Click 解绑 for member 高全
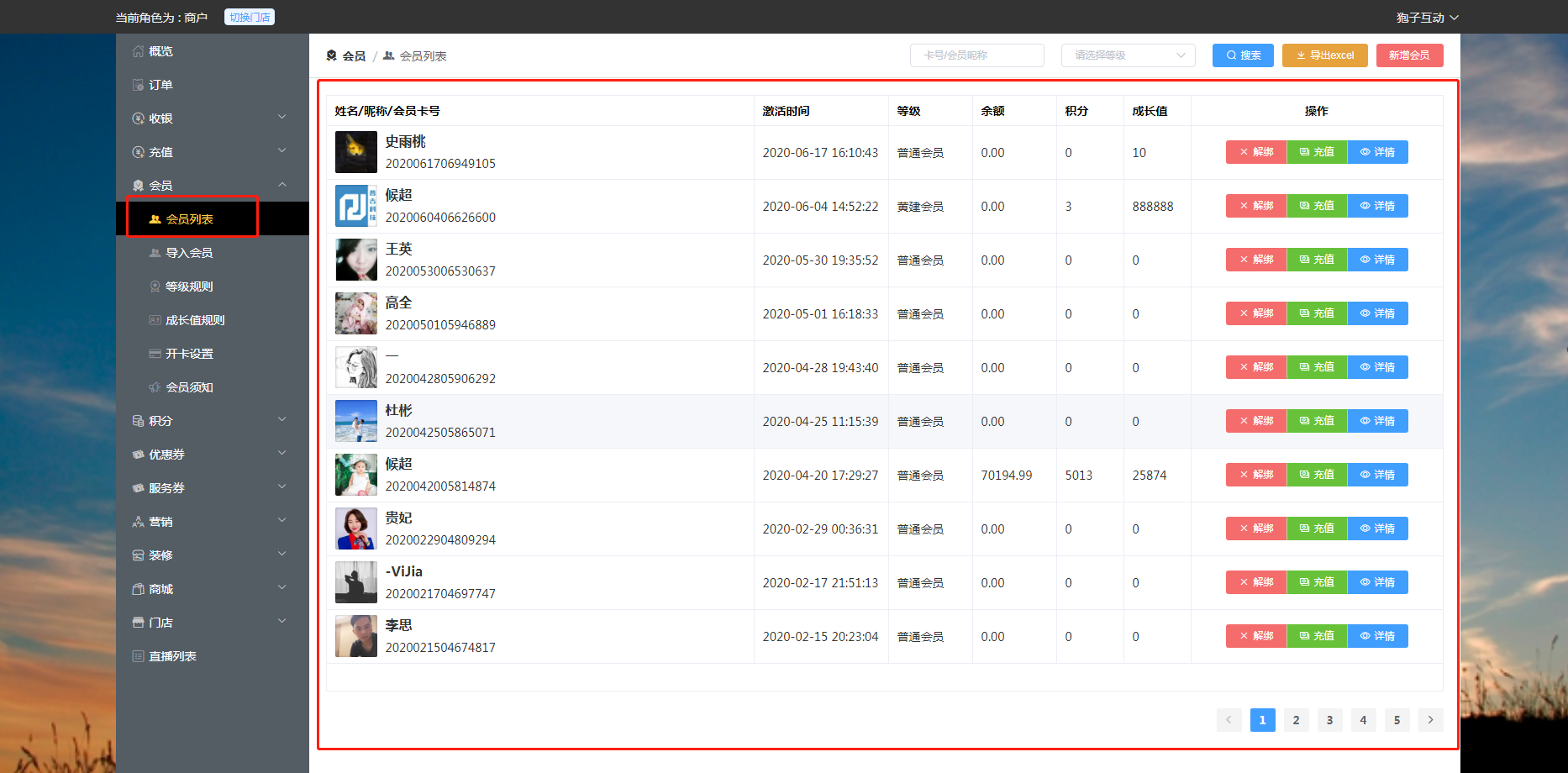1568x773 pixels. pyautogui.click(x=1256, y=313)
